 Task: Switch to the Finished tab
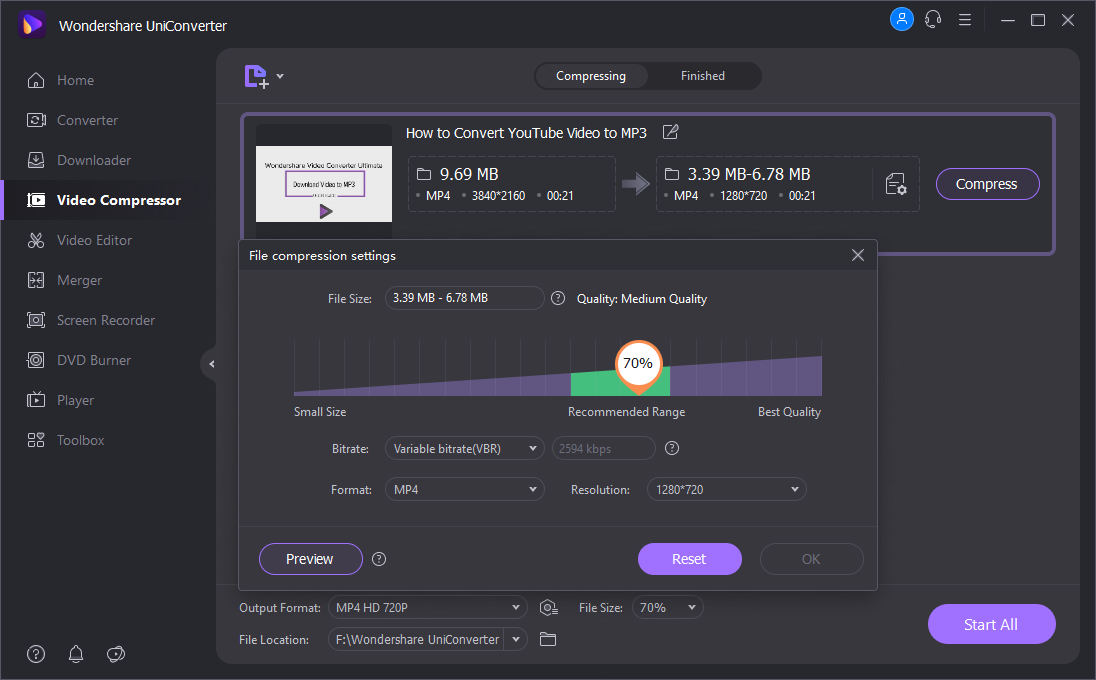pyautogui.click(x=703, y=76)
